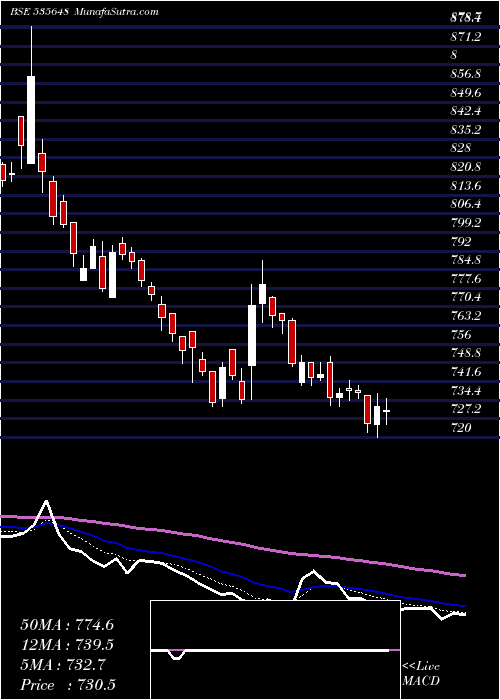The height and width of the screenshot is (700, 500).
Task: Click the 849.6 price axis label
Action: coord(465,92)
